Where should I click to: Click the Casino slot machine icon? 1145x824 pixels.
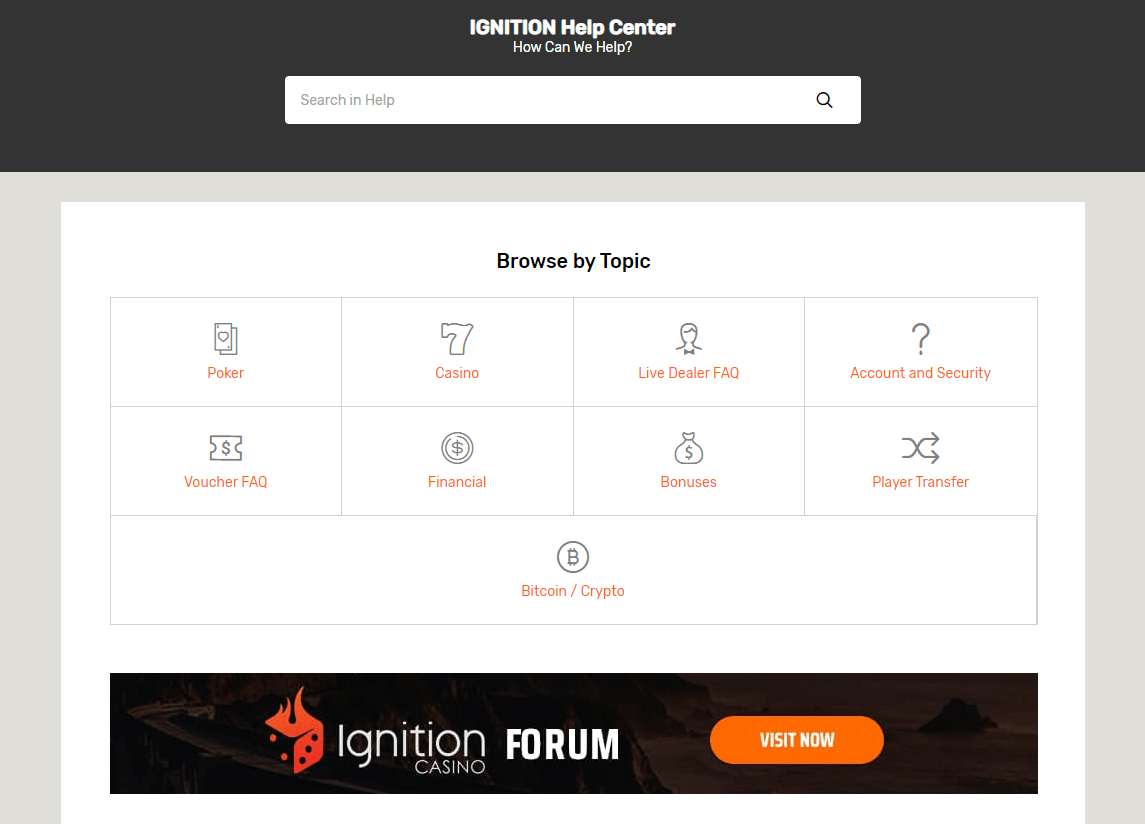pos(457,338)
